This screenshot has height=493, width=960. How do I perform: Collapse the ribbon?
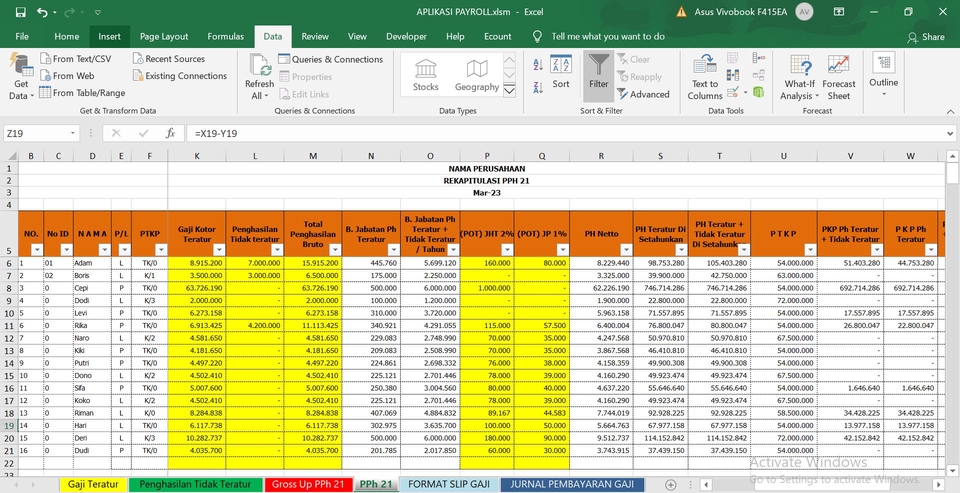click(x=950, y=111)
